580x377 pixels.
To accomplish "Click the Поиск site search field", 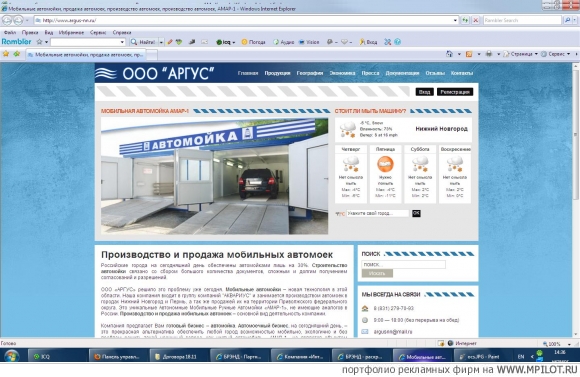I will click(403, 264).
